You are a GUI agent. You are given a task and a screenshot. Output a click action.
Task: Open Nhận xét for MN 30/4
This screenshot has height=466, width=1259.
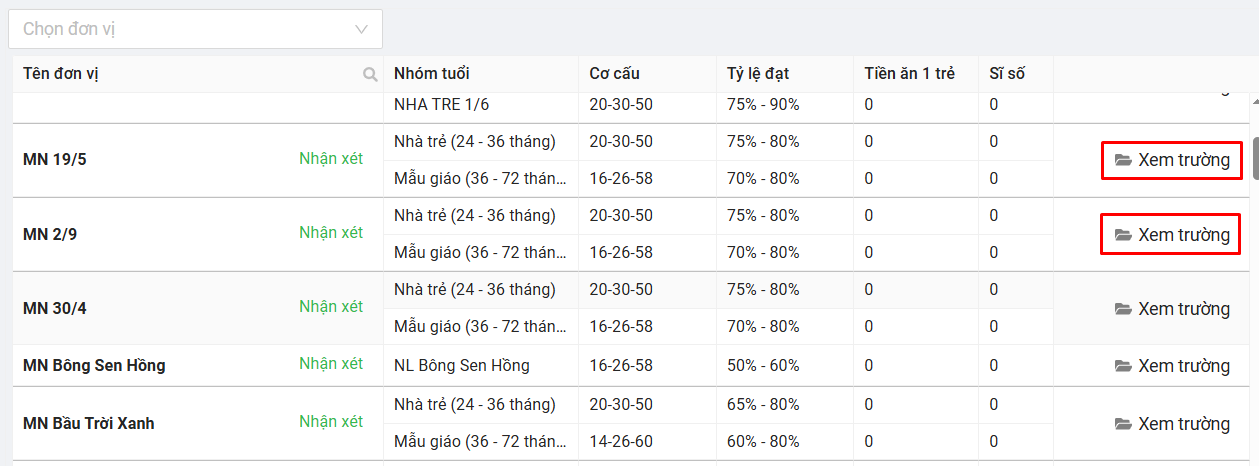pyautogui.click(x=331, y=306)
